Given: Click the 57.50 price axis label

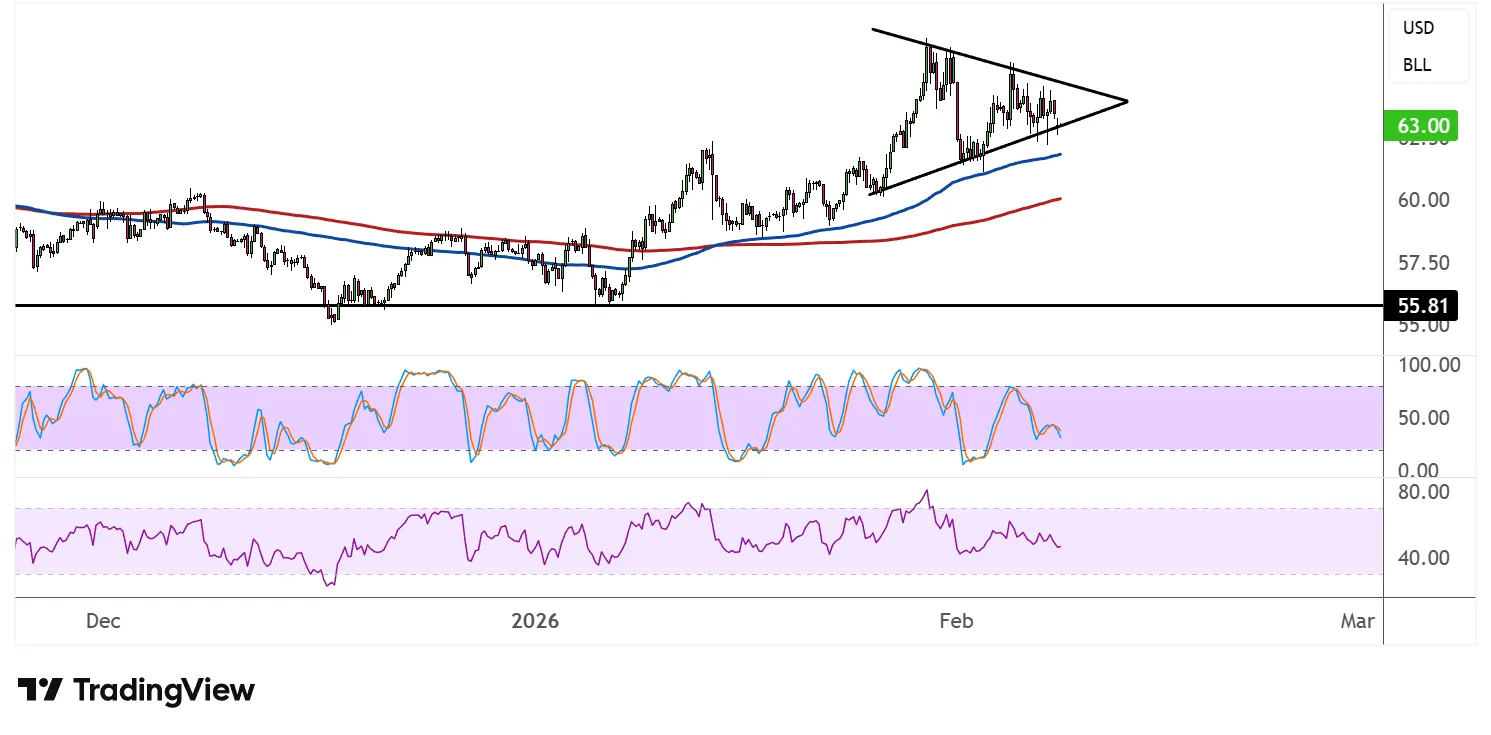Looking at the screenshot, I should (1424, 263).
